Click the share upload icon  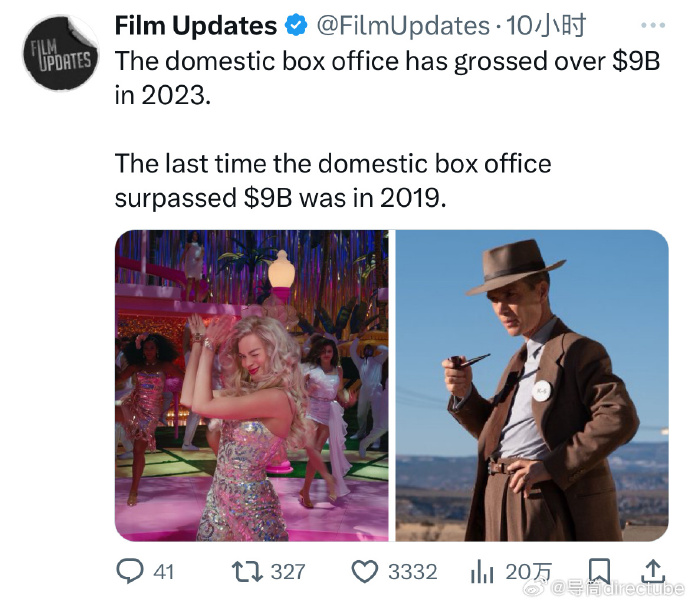(654, 571)
